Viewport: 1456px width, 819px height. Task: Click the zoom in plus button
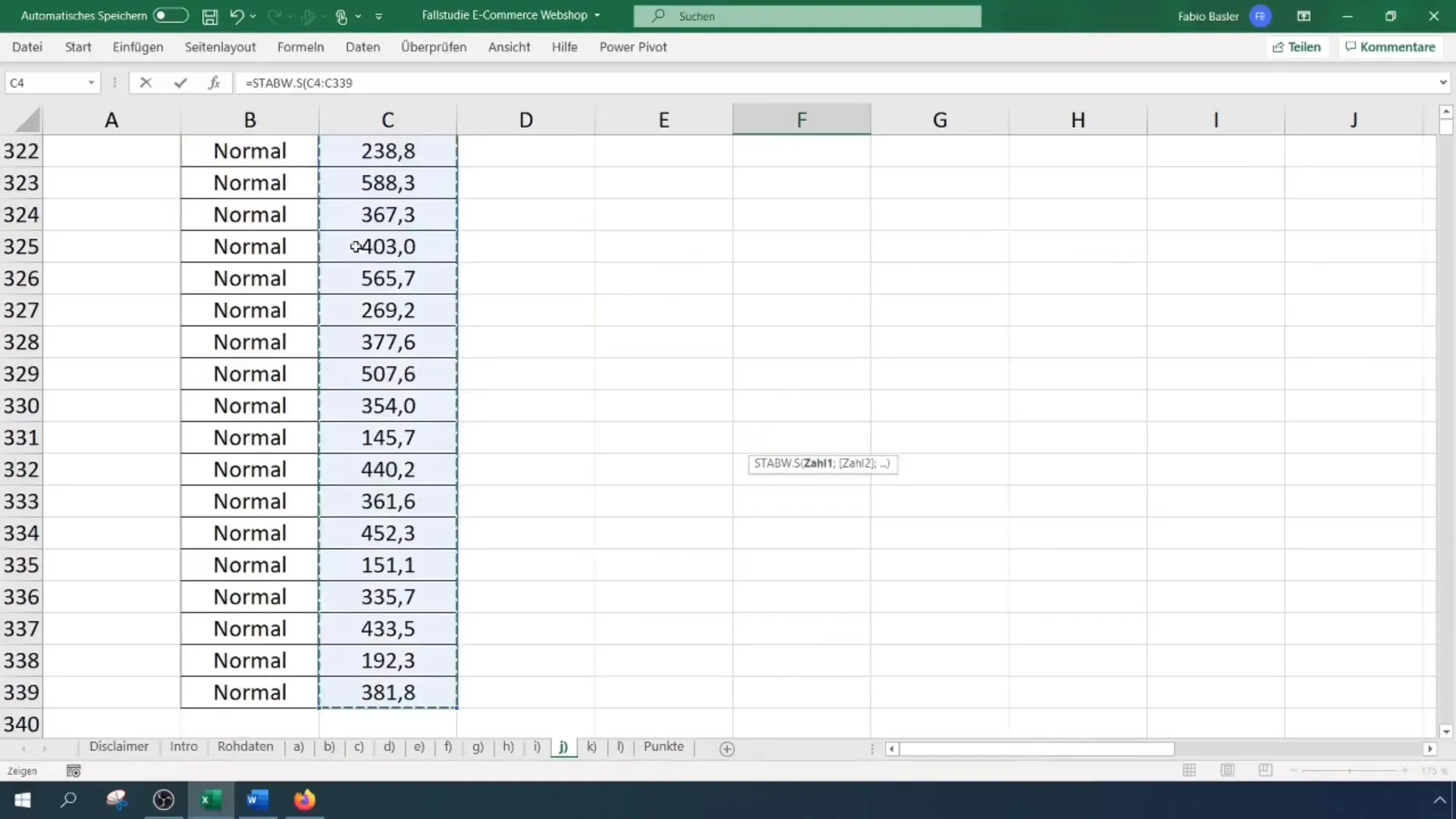1404,770
